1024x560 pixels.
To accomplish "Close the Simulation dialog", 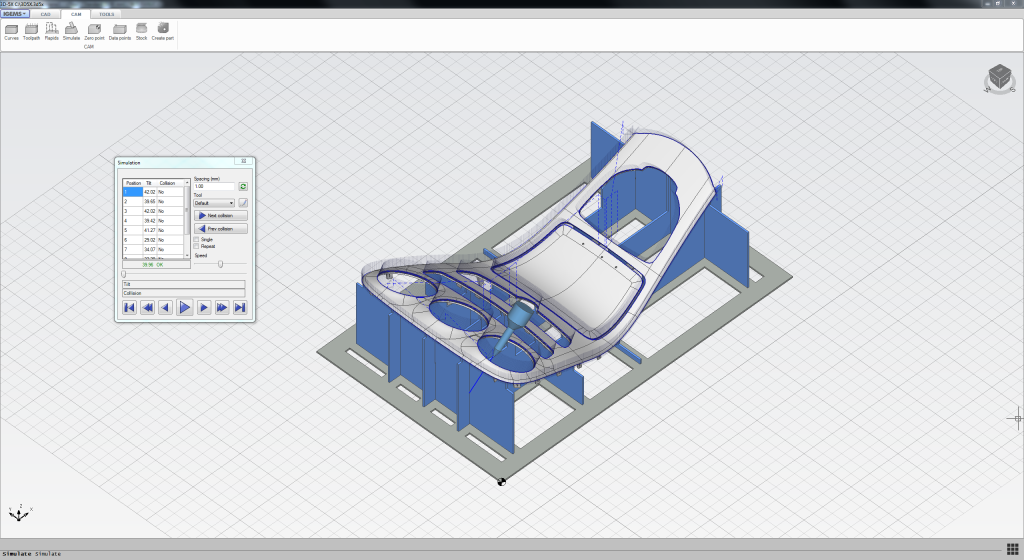I will pos(243,161).
